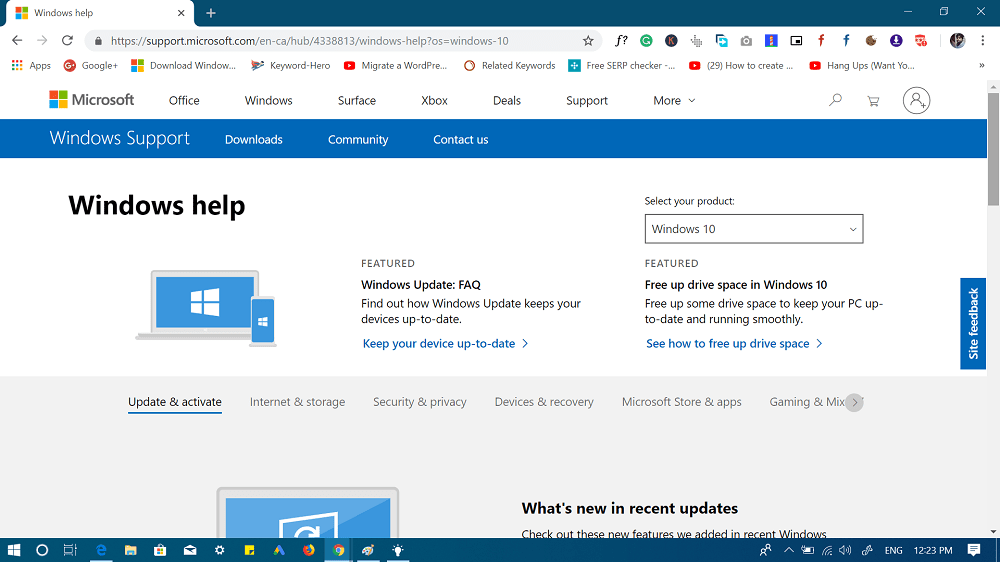Screen dimensions: 1000x562
Task: Show hidden system tray icons
Action: click(x=789, y=550)
